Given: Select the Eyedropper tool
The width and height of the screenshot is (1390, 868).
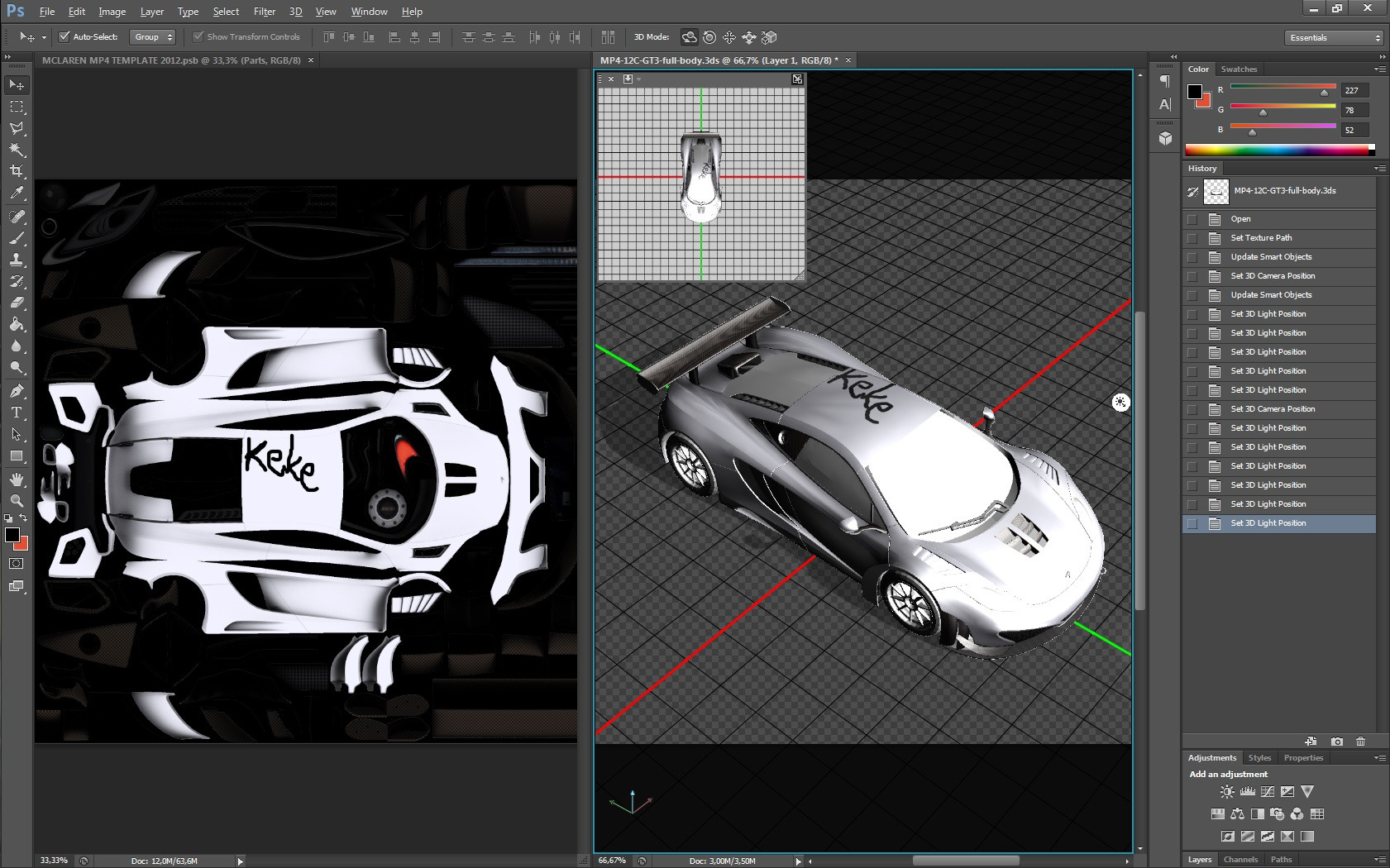Looking at the screenshot, I should (17, 193).
